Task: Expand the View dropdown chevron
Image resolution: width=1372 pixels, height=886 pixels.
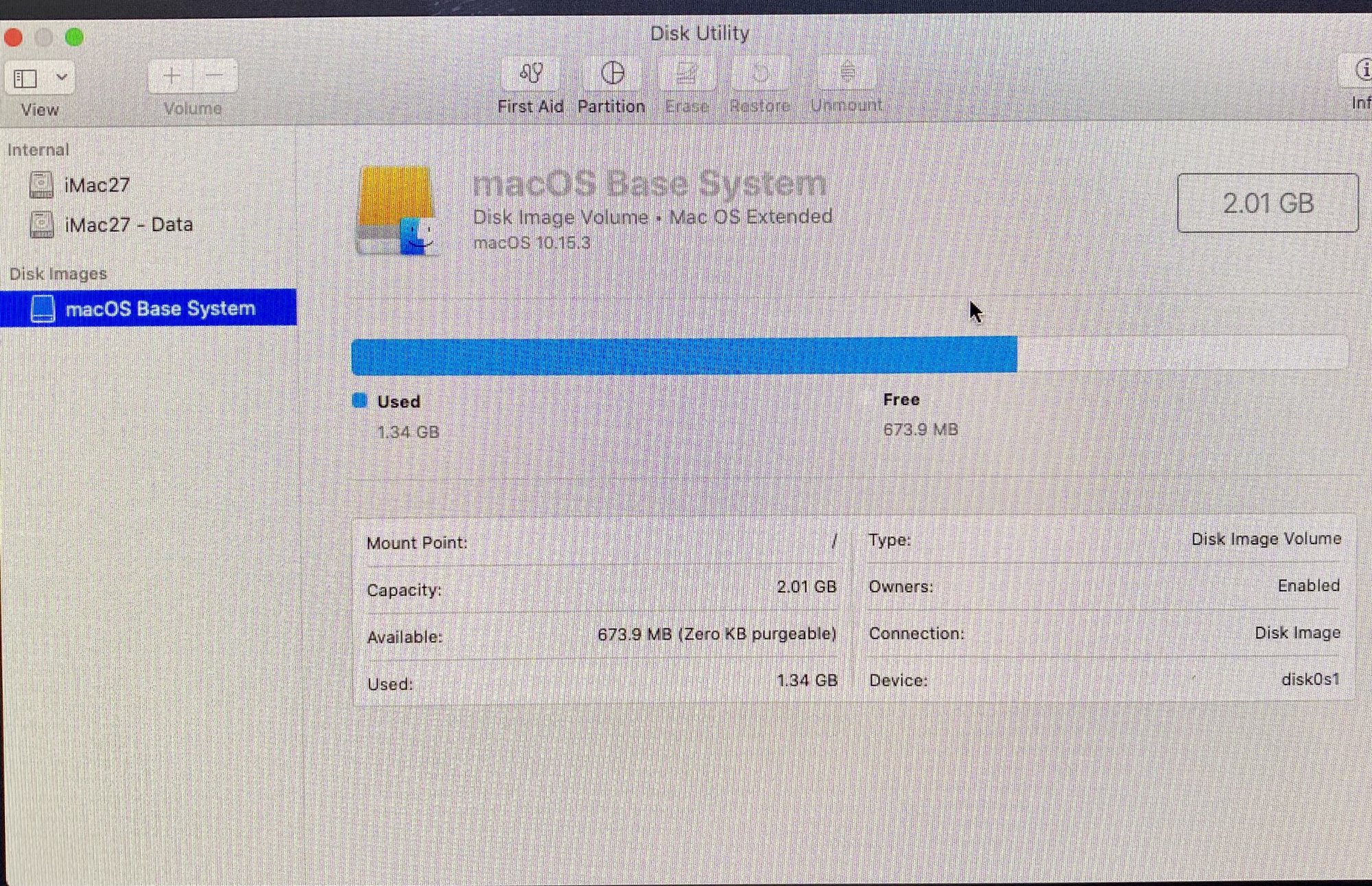Action: [x=62, y=77]
